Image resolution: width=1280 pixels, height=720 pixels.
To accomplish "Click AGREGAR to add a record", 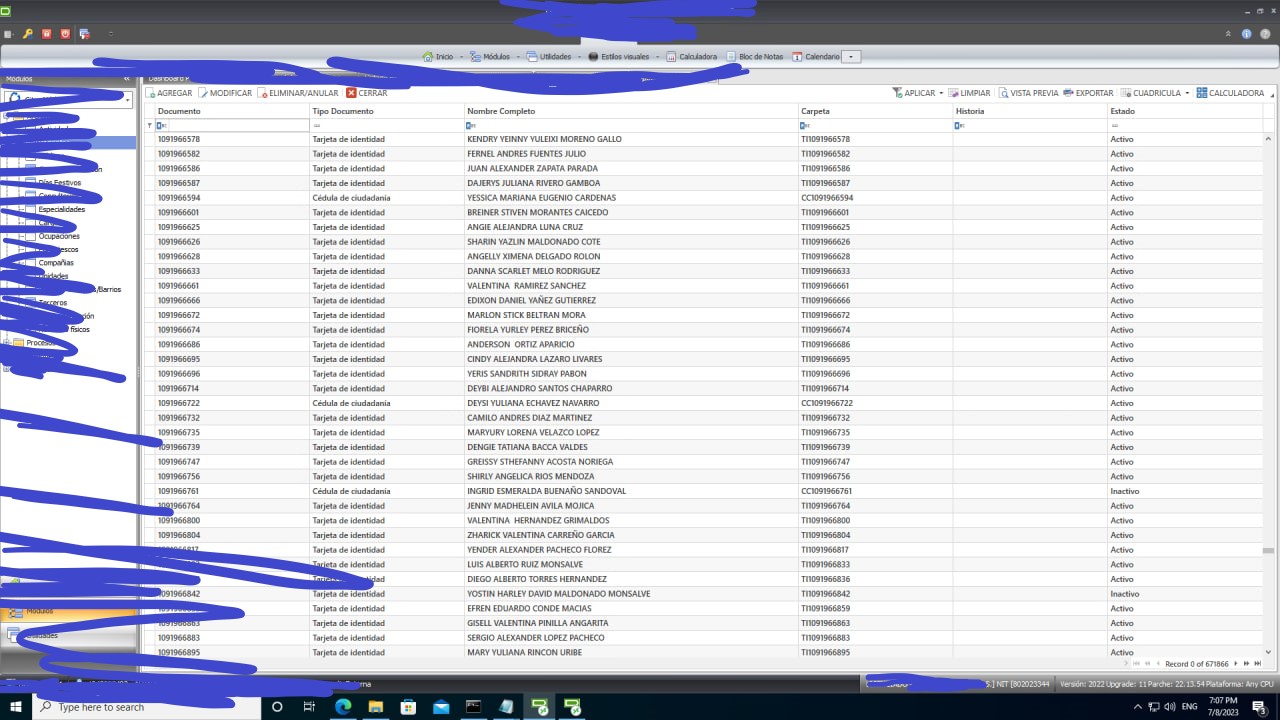I will click(169, 93).
